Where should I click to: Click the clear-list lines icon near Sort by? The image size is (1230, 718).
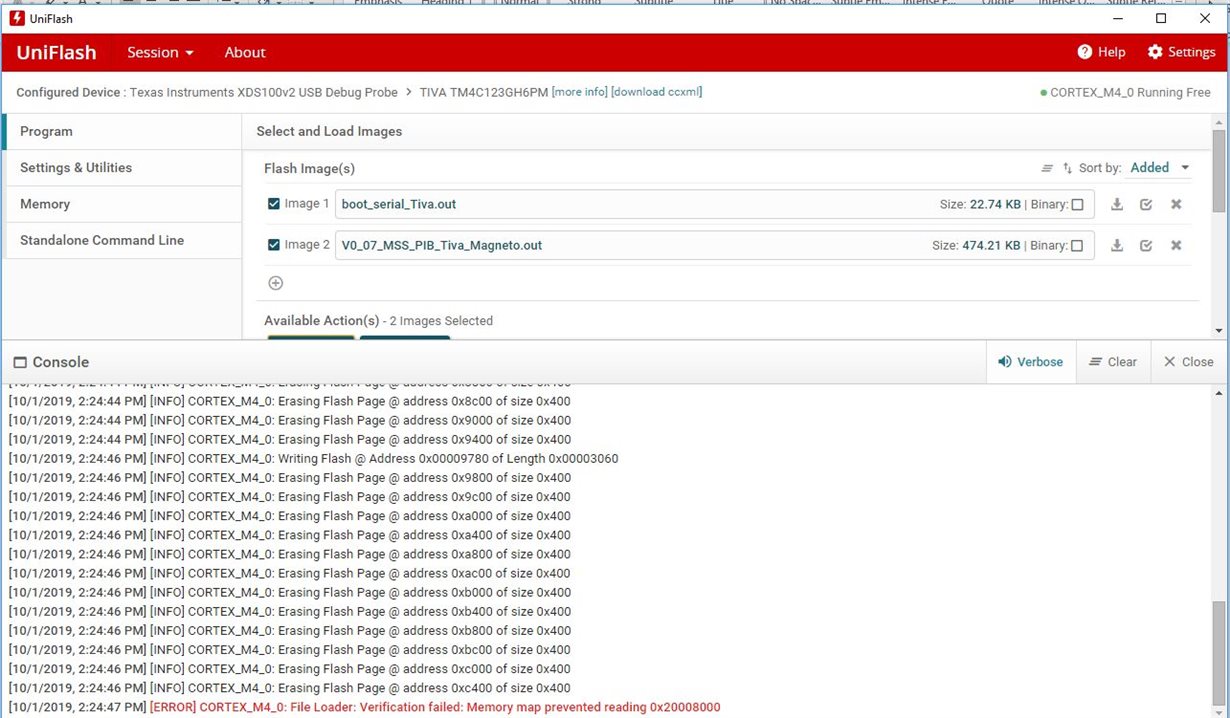pos(1047,168)
